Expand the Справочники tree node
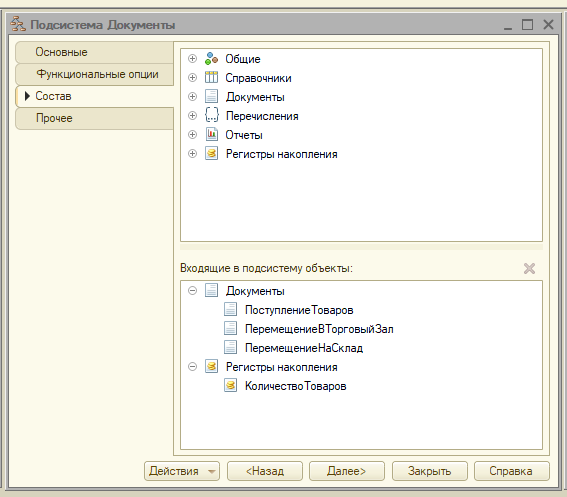This screenshot has width=567, height=497. (x=192, y=77)
